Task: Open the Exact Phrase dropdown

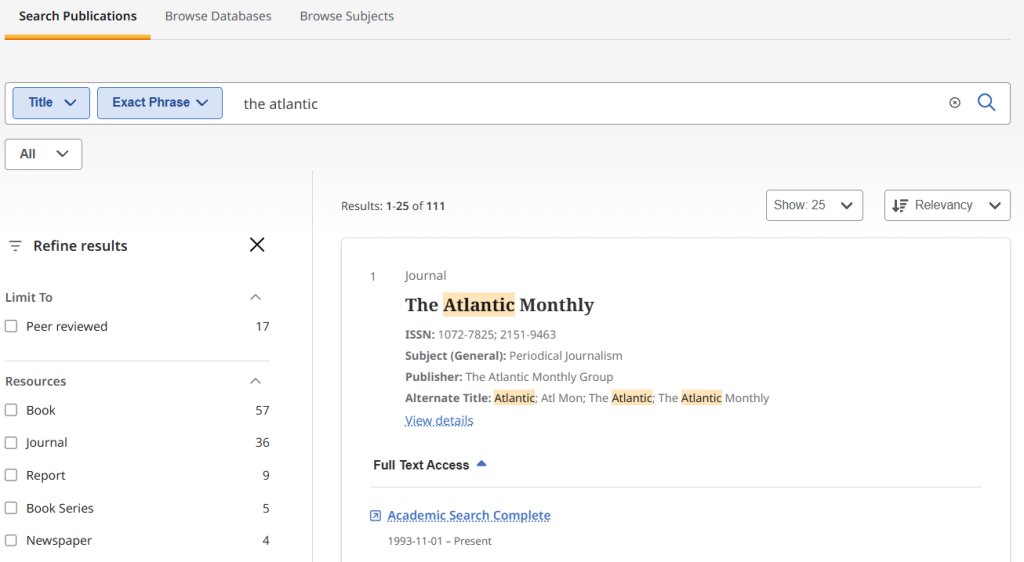Action: tap(160, 103)
